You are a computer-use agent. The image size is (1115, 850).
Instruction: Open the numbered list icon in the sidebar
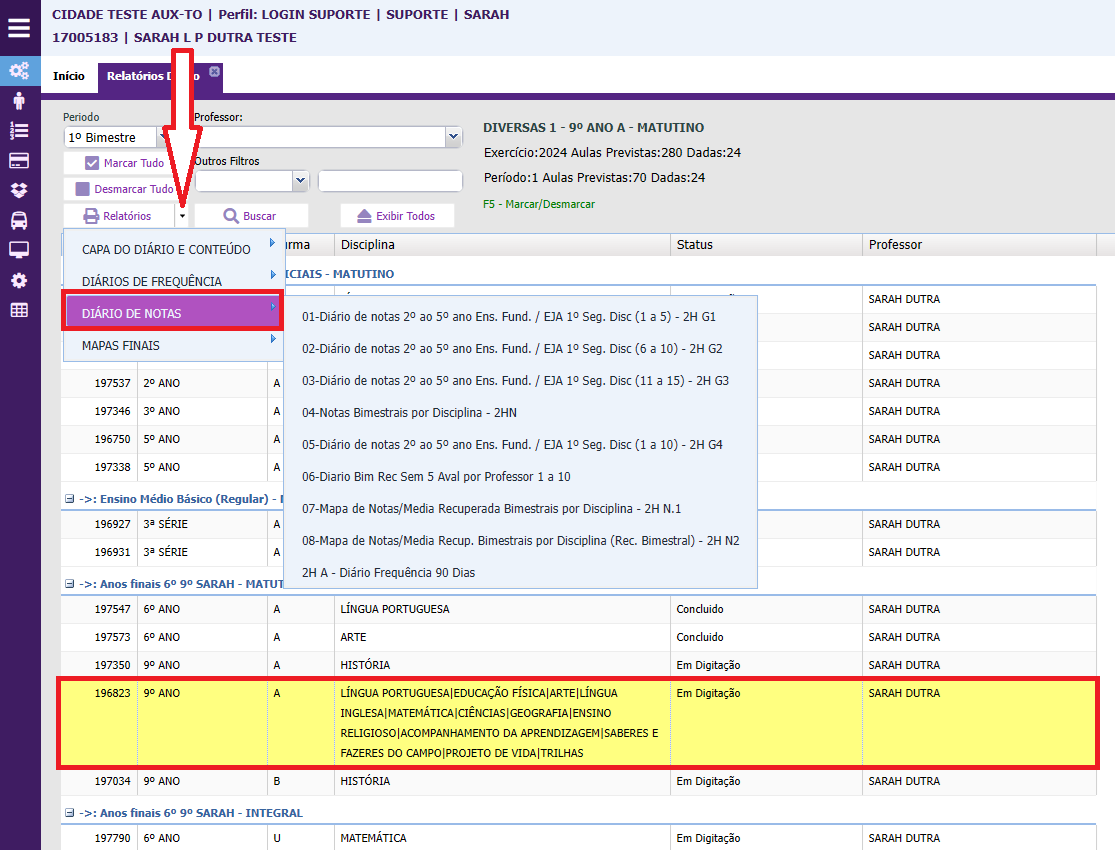tap(19, 130)
